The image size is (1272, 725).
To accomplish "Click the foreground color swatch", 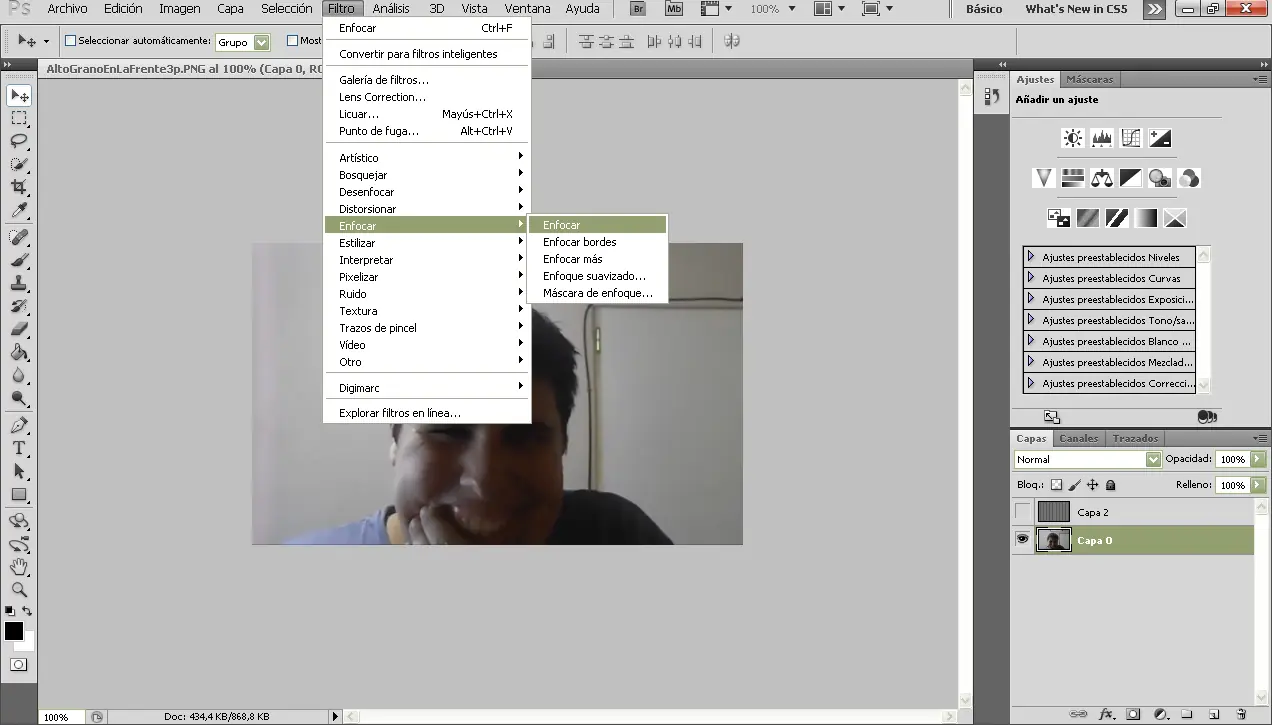I will point(13,630).
